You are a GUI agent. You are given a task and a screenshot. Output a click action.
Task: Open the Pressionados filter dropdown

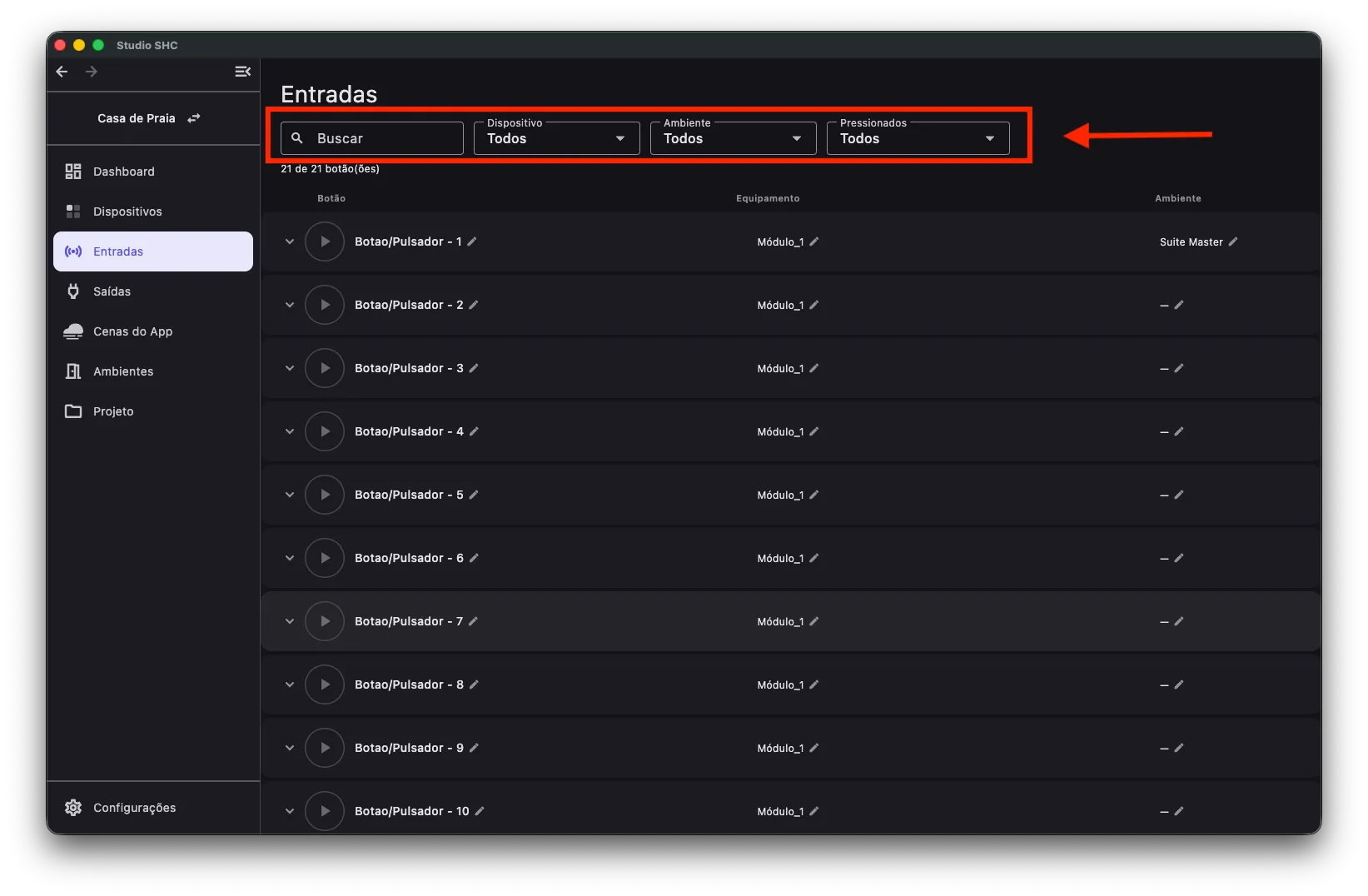tap(918, 138)
